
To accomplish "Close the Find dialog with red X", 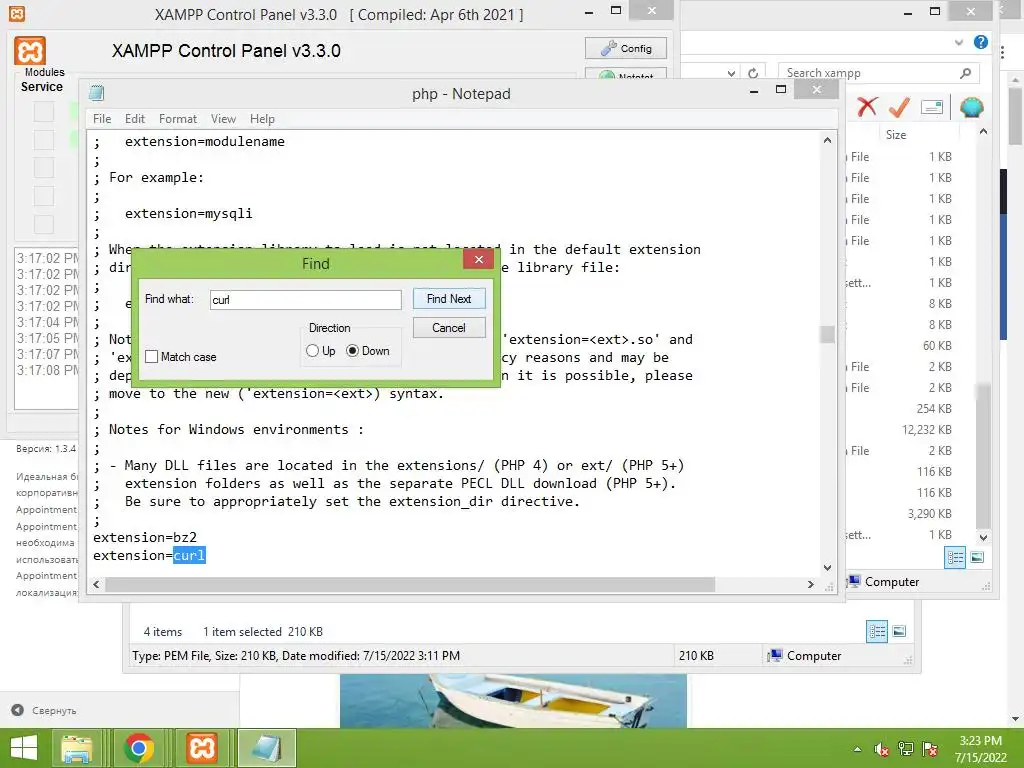I will (478, 259).
